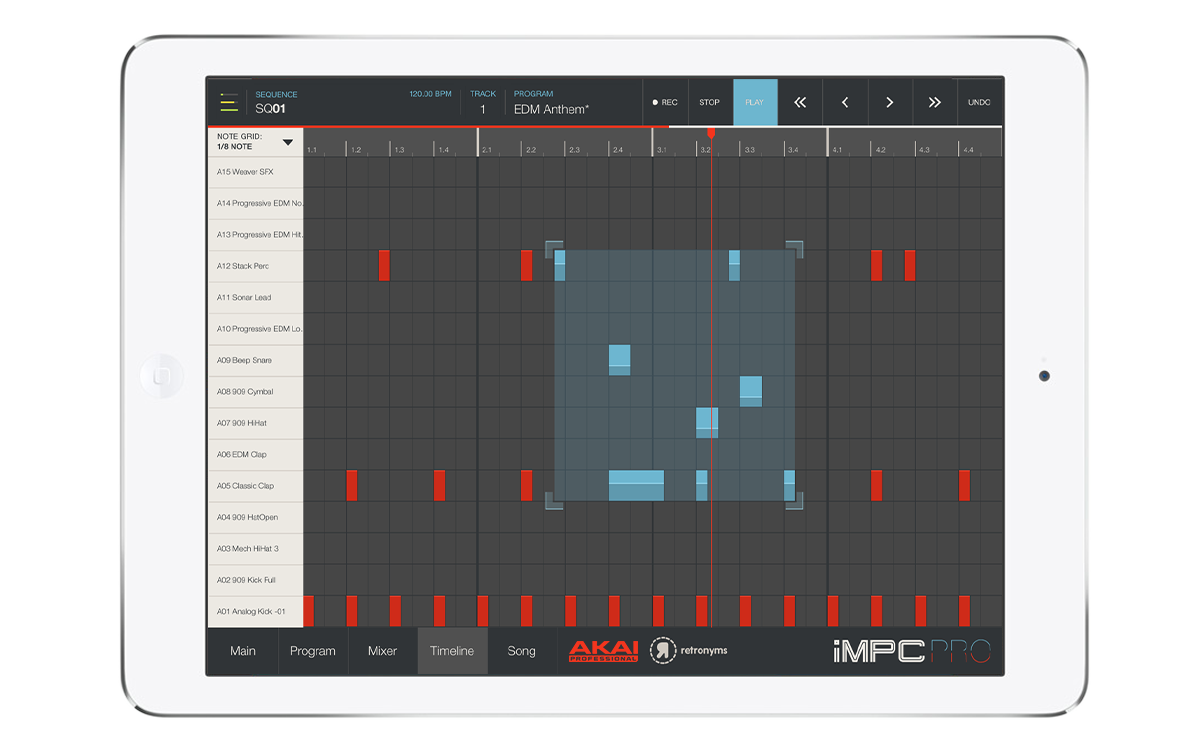Step forward with the single right arrow
The width and height of the screenshot is (1200, 750).
(x=889, y=102)
